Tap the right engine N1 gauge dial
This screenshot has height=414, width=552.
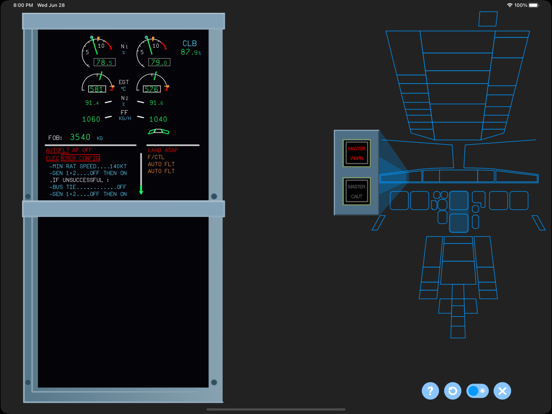[151, 51]
